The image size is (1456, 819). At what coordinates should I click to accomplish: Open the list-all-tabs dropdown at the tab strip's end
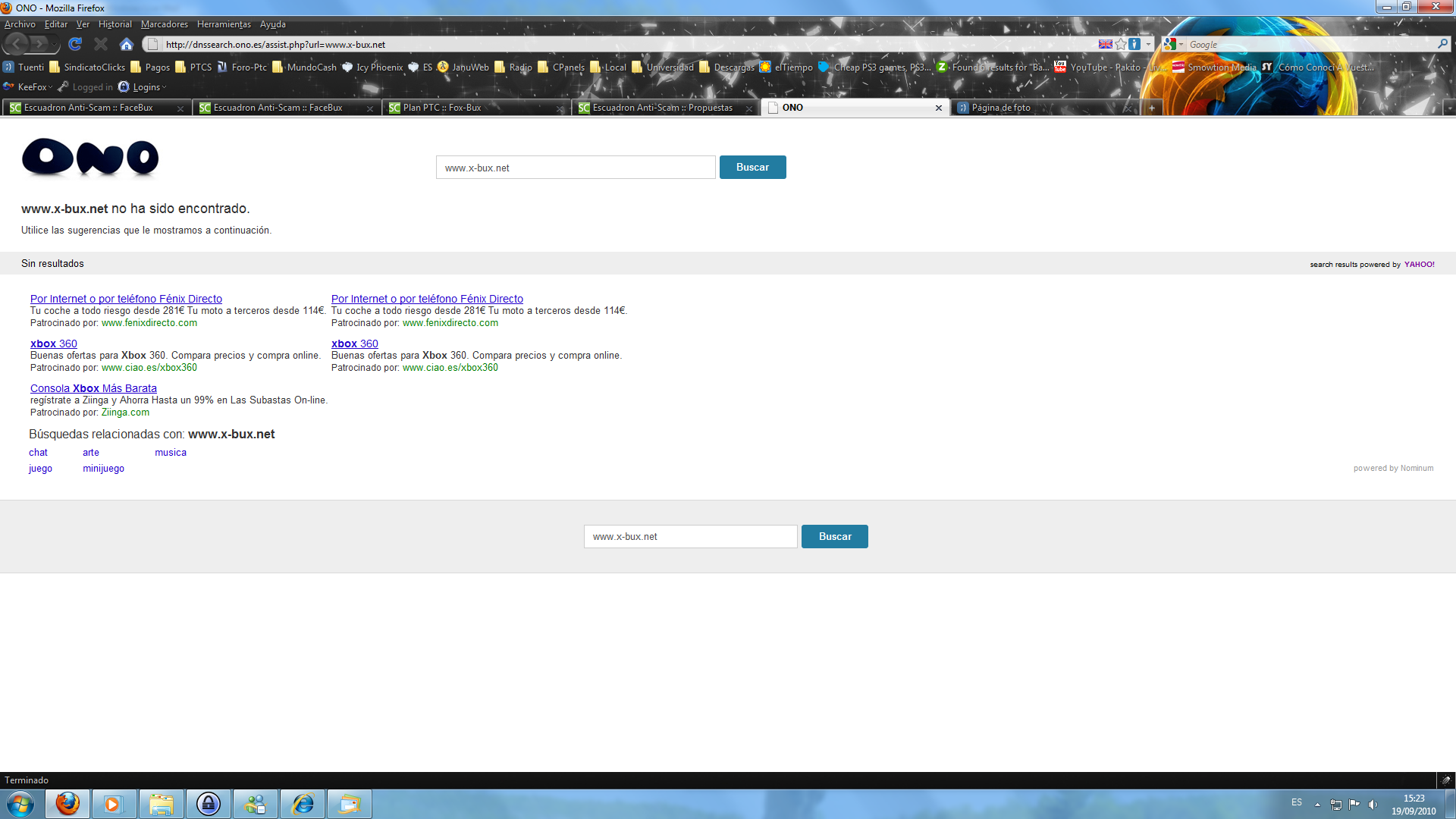point(1448,108)
